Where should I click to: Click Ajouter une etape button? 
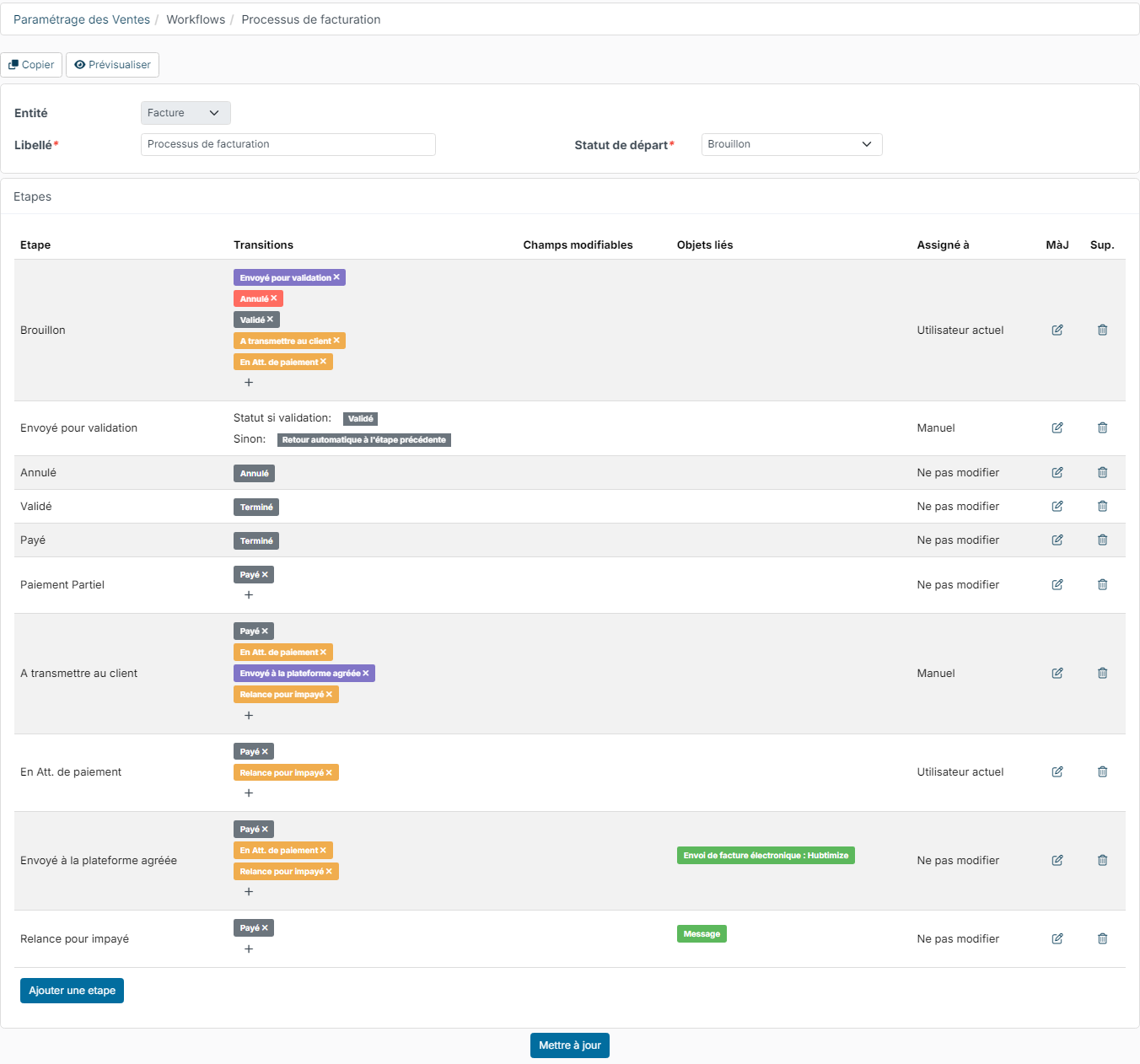click(72, 991)
